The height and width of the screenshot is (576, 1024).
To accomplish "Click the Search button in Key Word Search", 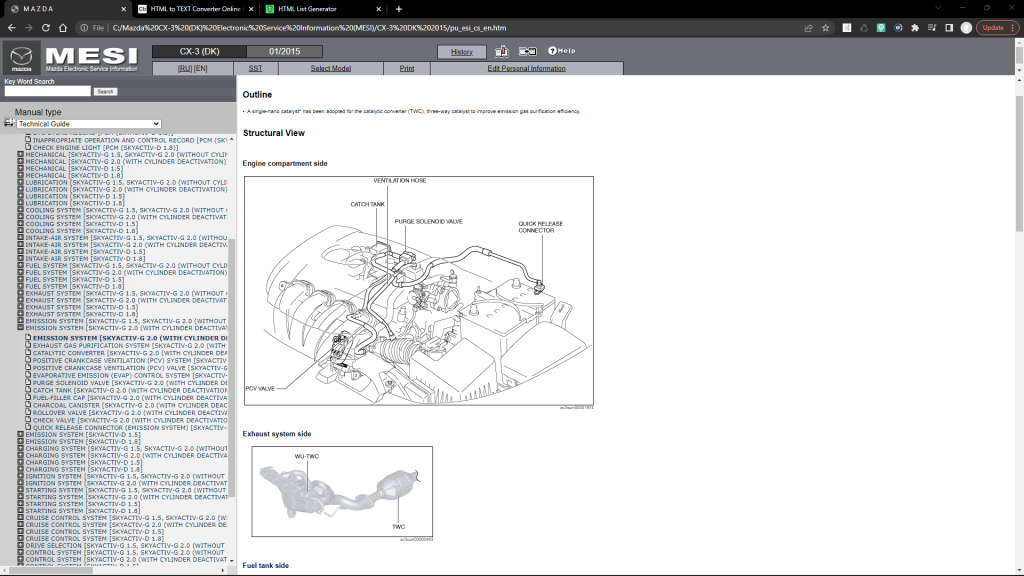I will (104, 90).
